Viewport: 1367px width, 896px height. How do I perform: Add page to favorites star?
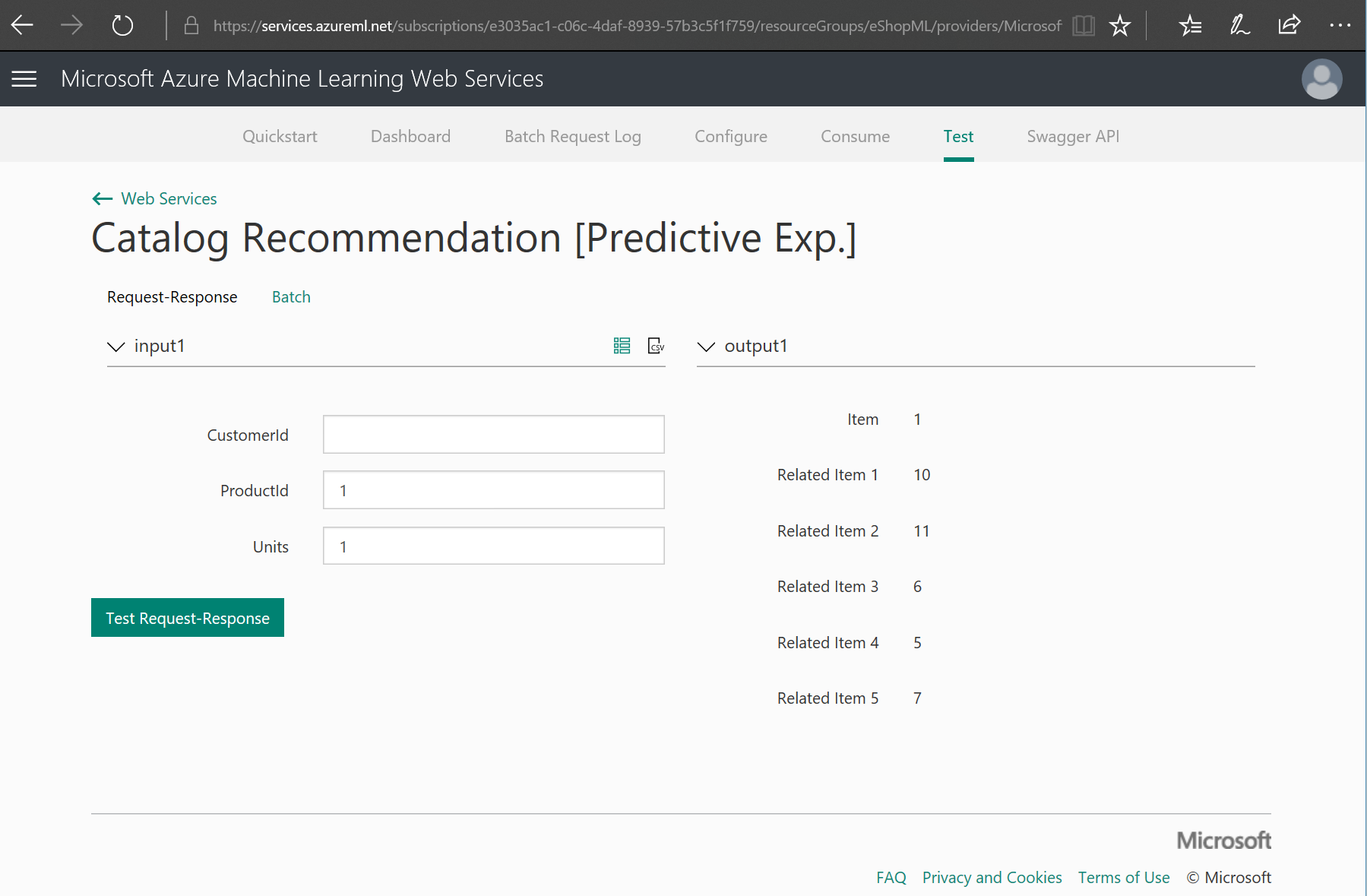(1120, 25)
